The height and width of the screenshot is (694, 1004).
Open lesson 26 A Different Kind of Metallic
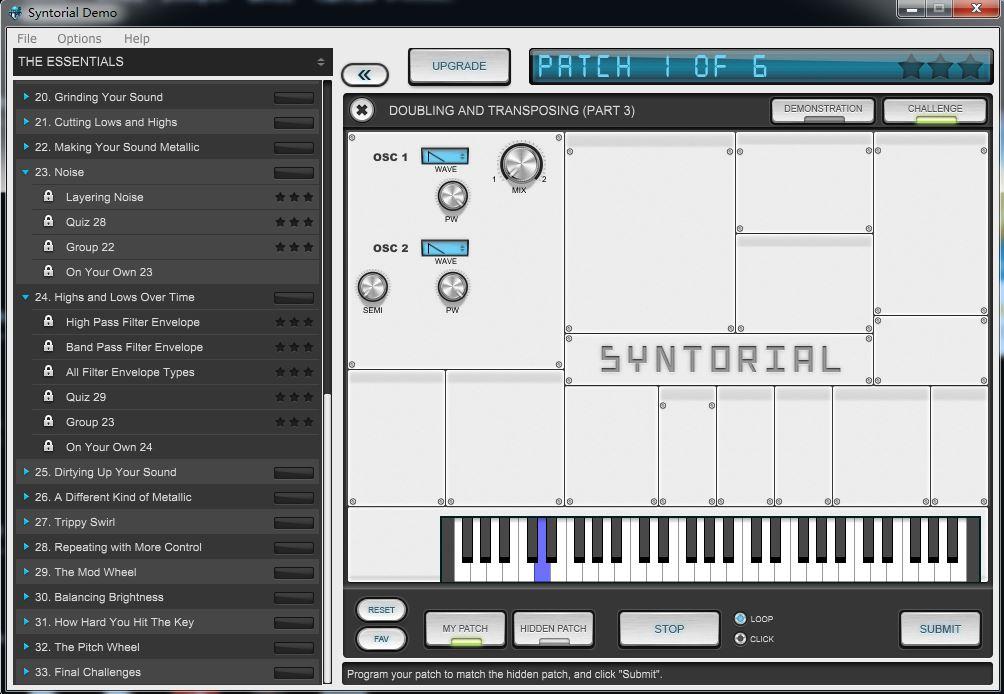pos(167,497)
